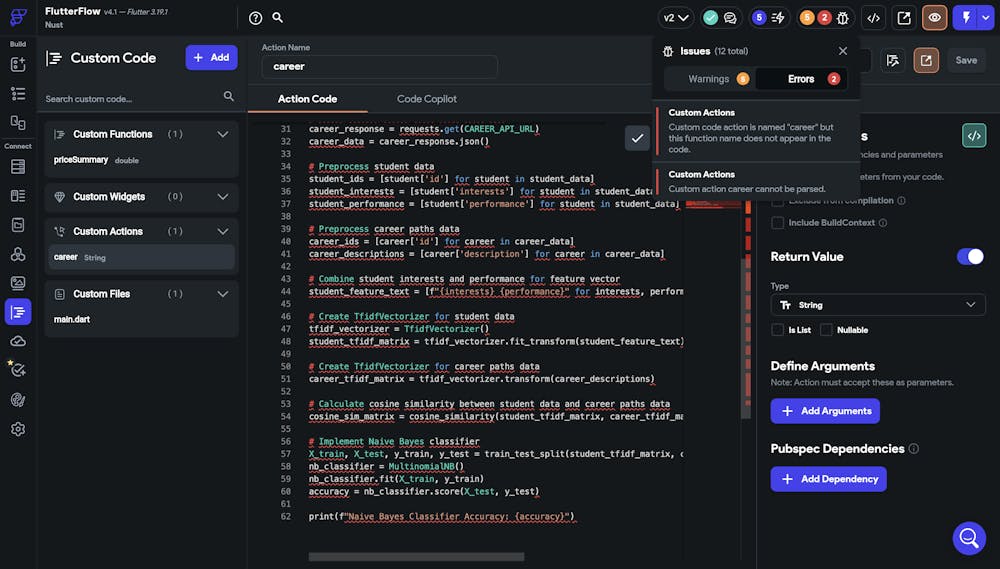Select the Warnings tab in Issues

point(709,79)
